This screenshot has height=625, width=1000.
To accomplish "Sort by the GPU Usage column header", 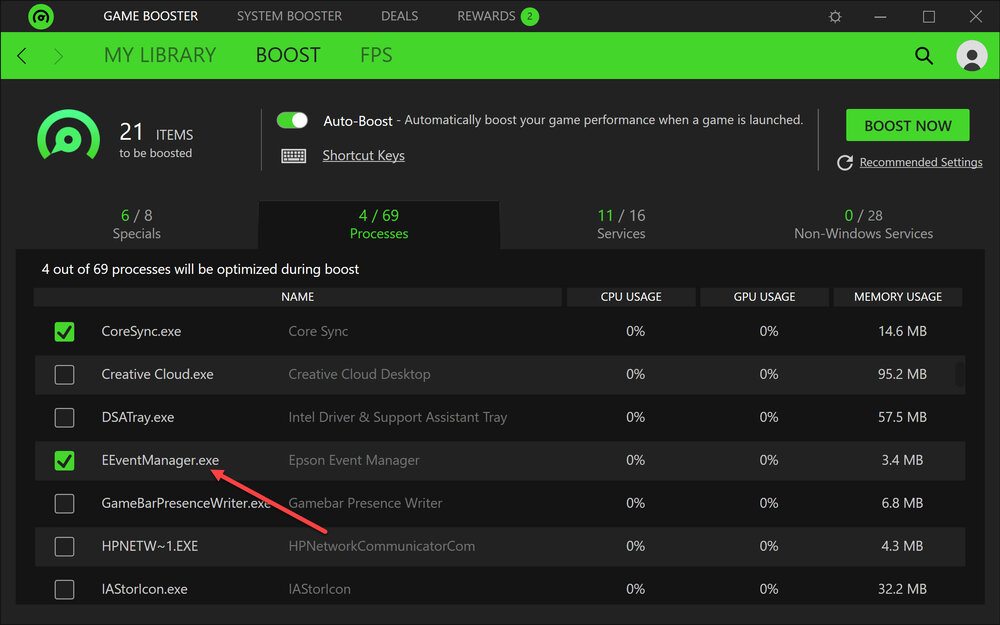I will [x=764, y=297].
